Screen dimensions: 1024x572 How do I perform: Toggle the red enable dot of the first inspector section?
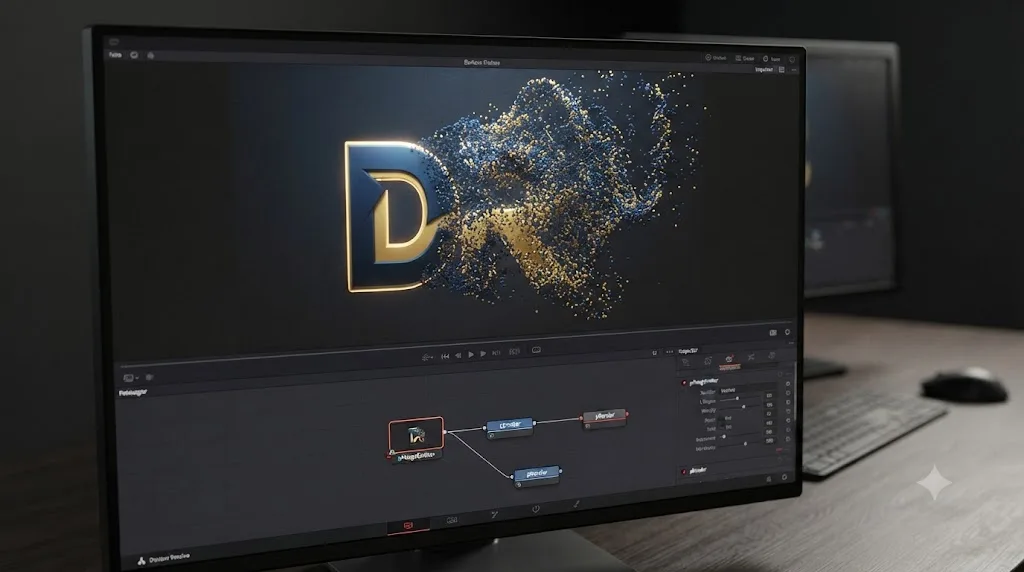point(684,383)
